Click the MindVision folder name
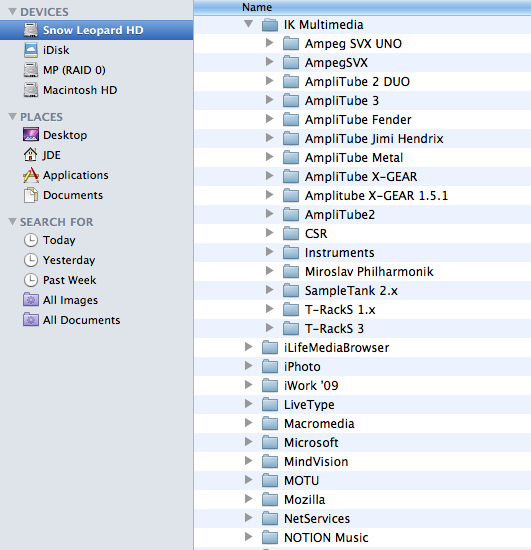The height and width of the screenshot is (550, 531). [x=316, y=462]
